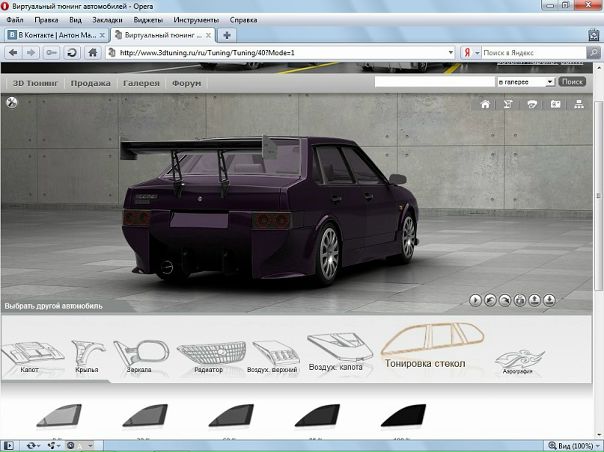604x452 pixels.
Task: Switch to the 'В Контакте' browser tab
Action: pyautogui.click(x=54, y=34)
